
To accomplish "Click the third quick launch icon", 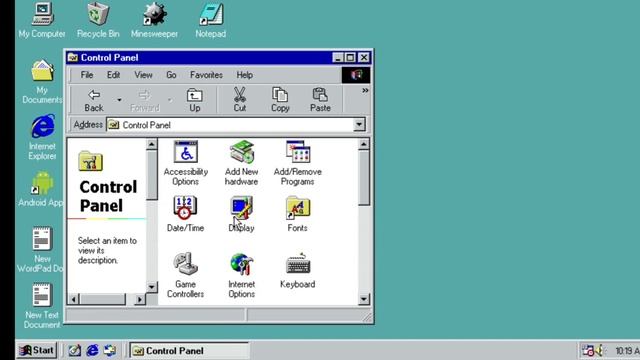I will point(110,350).
